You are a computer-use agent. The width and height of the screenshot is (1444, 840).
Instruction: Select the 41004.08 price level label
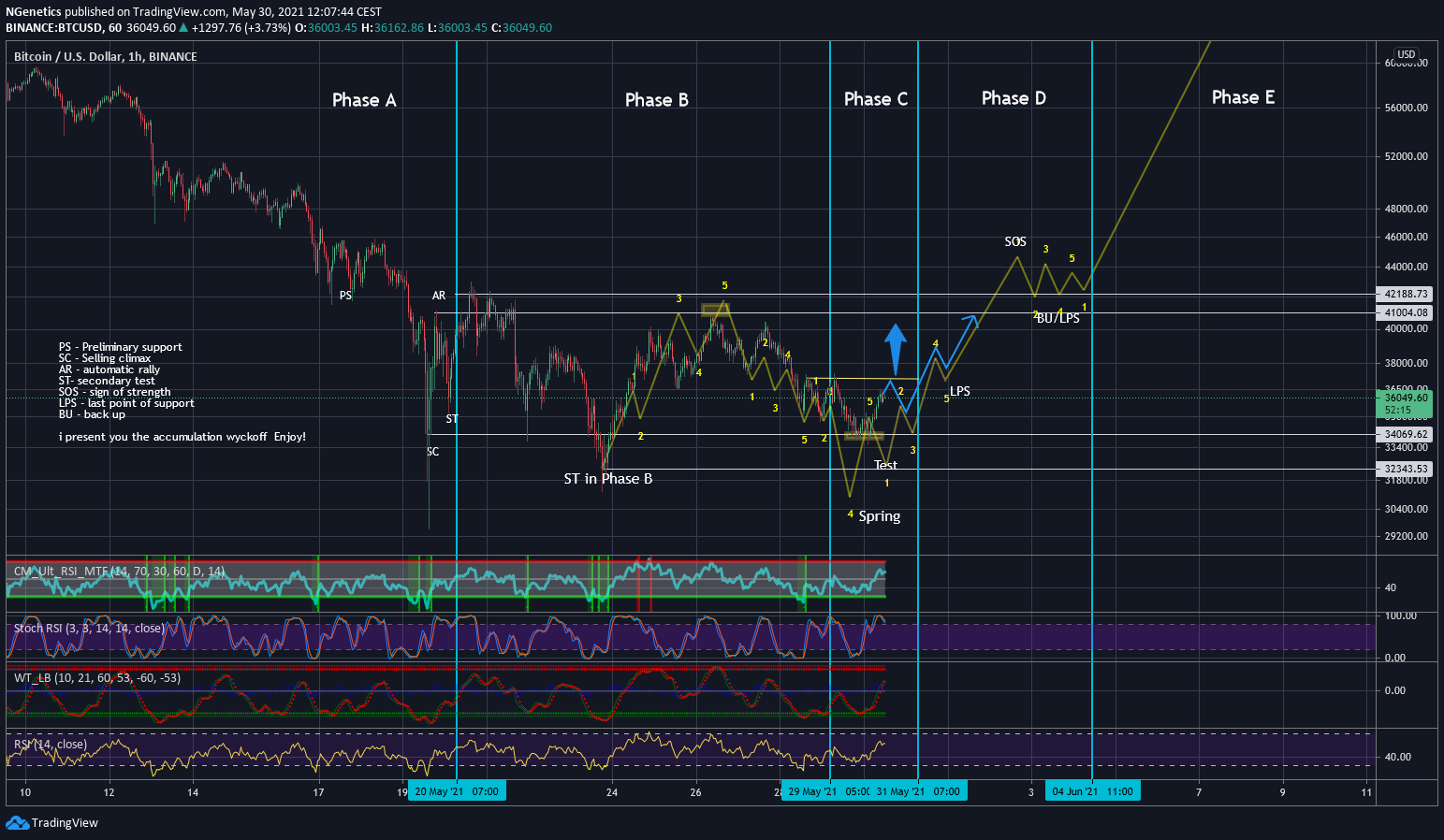pyautogui.click(x=1406, y=312)
